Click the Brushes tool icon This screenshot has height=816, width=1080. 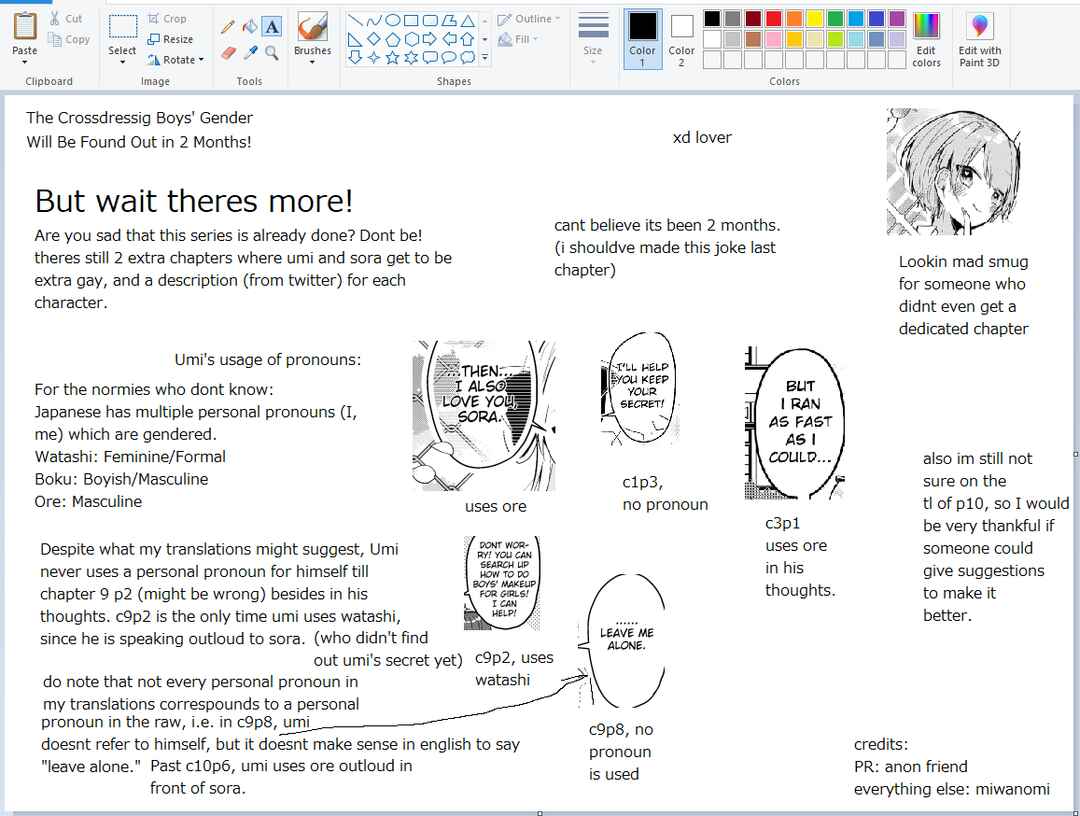coord(312,27)
